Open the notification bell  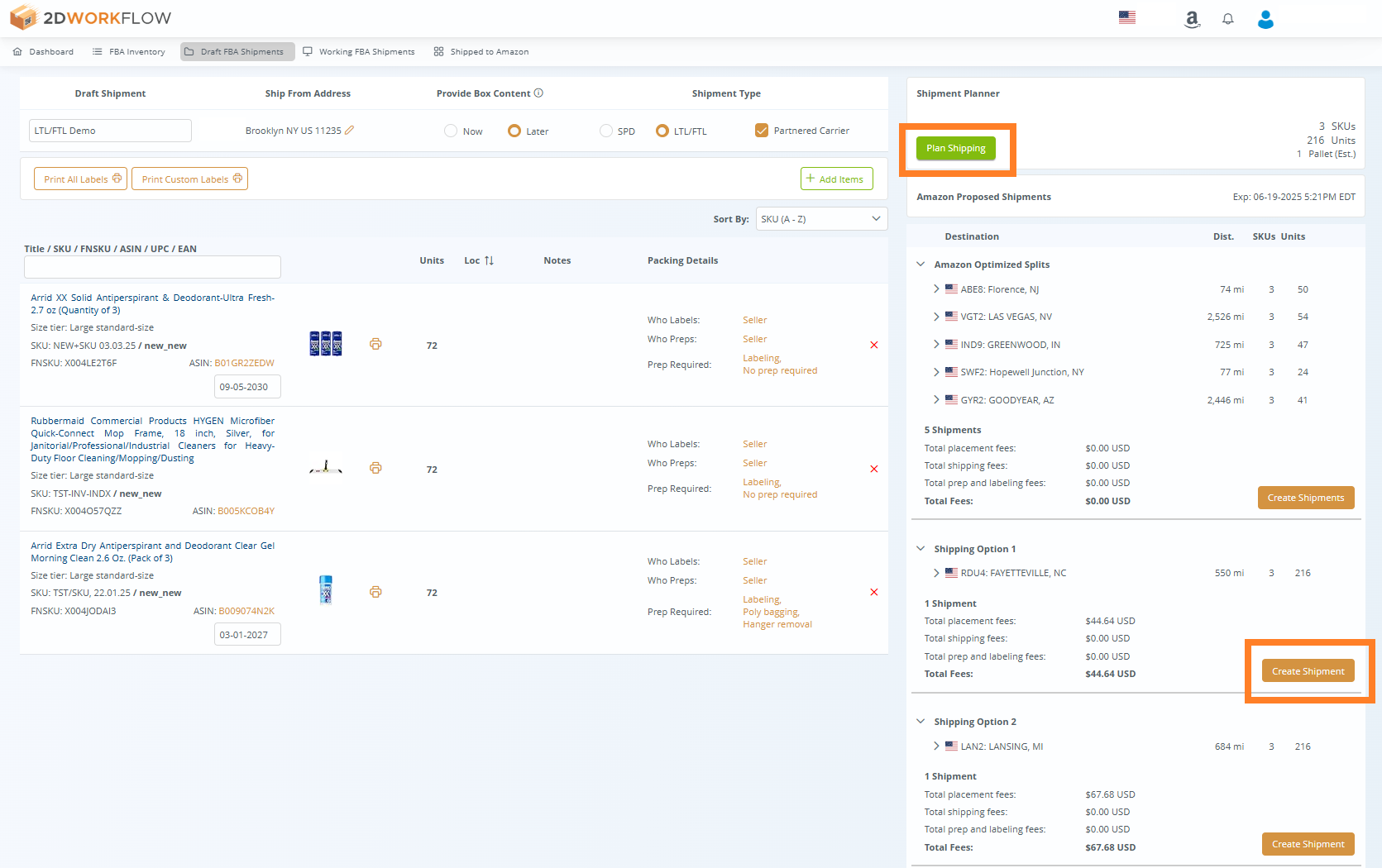(1227, 18)
